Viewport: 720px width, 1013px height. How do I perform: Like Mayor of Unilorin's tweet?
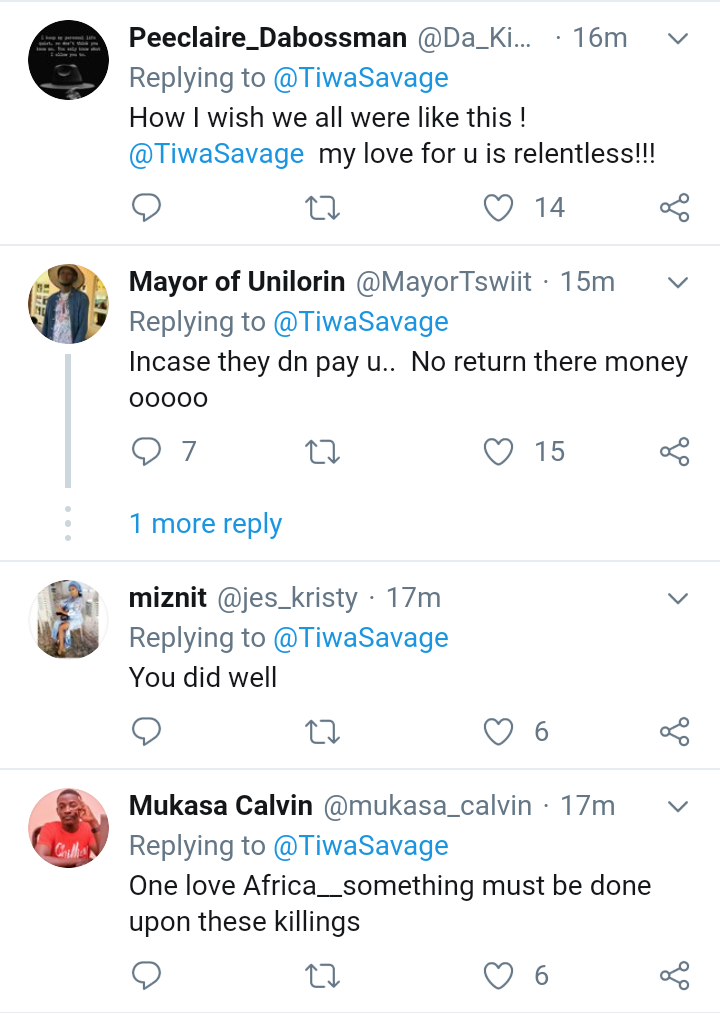click(498, 452)
